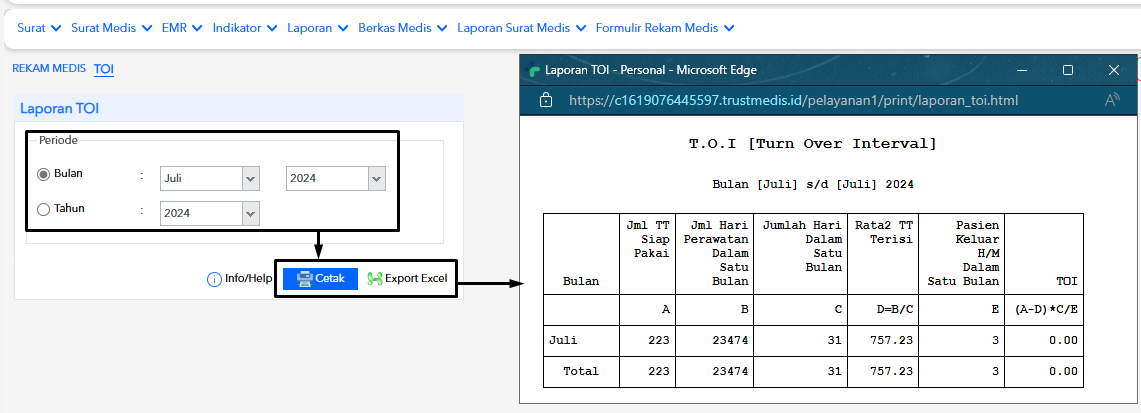
Task: Click the 'Total' row label in table
Action: click(581, 371)
